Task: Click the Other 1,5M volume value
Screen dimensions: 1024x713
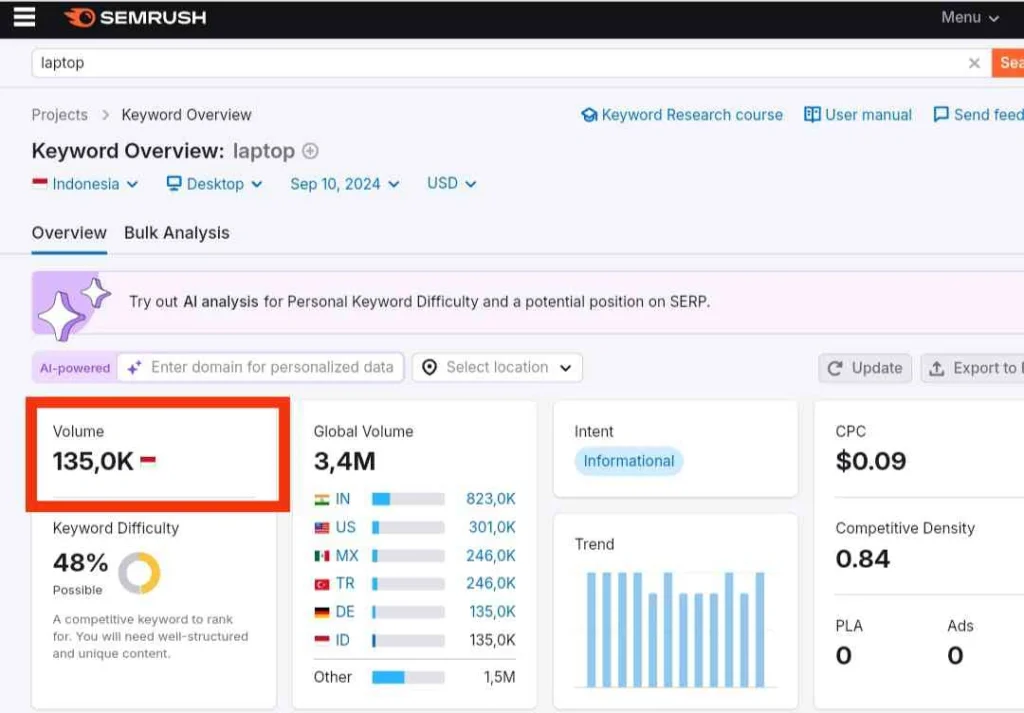Action: 499,677
